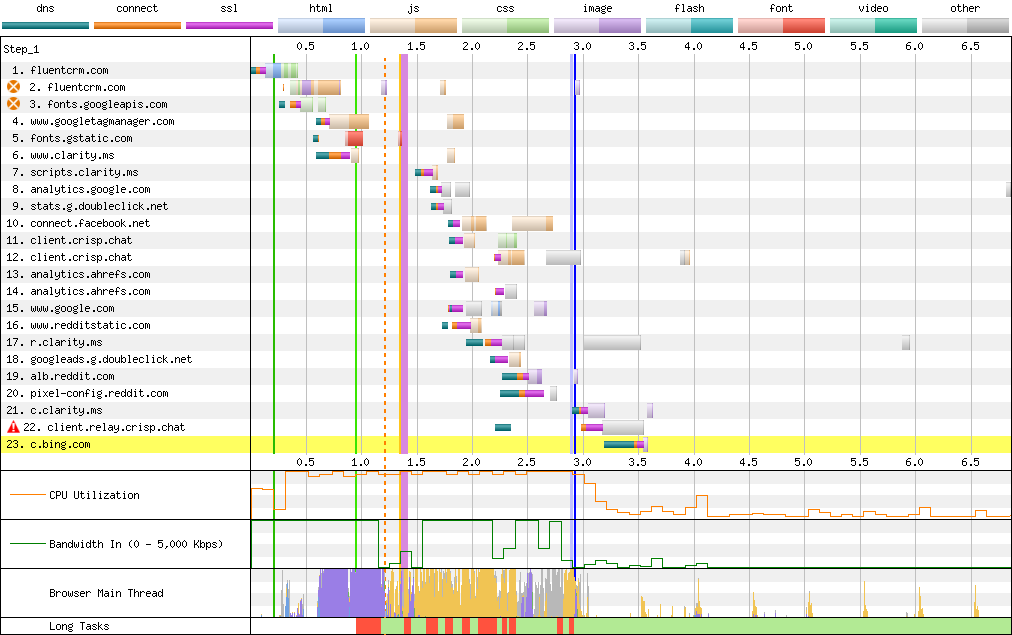Click the pixel-config.reddit.com connection bar
This screenshot has width=1012, height=635.
pos(521,393)
